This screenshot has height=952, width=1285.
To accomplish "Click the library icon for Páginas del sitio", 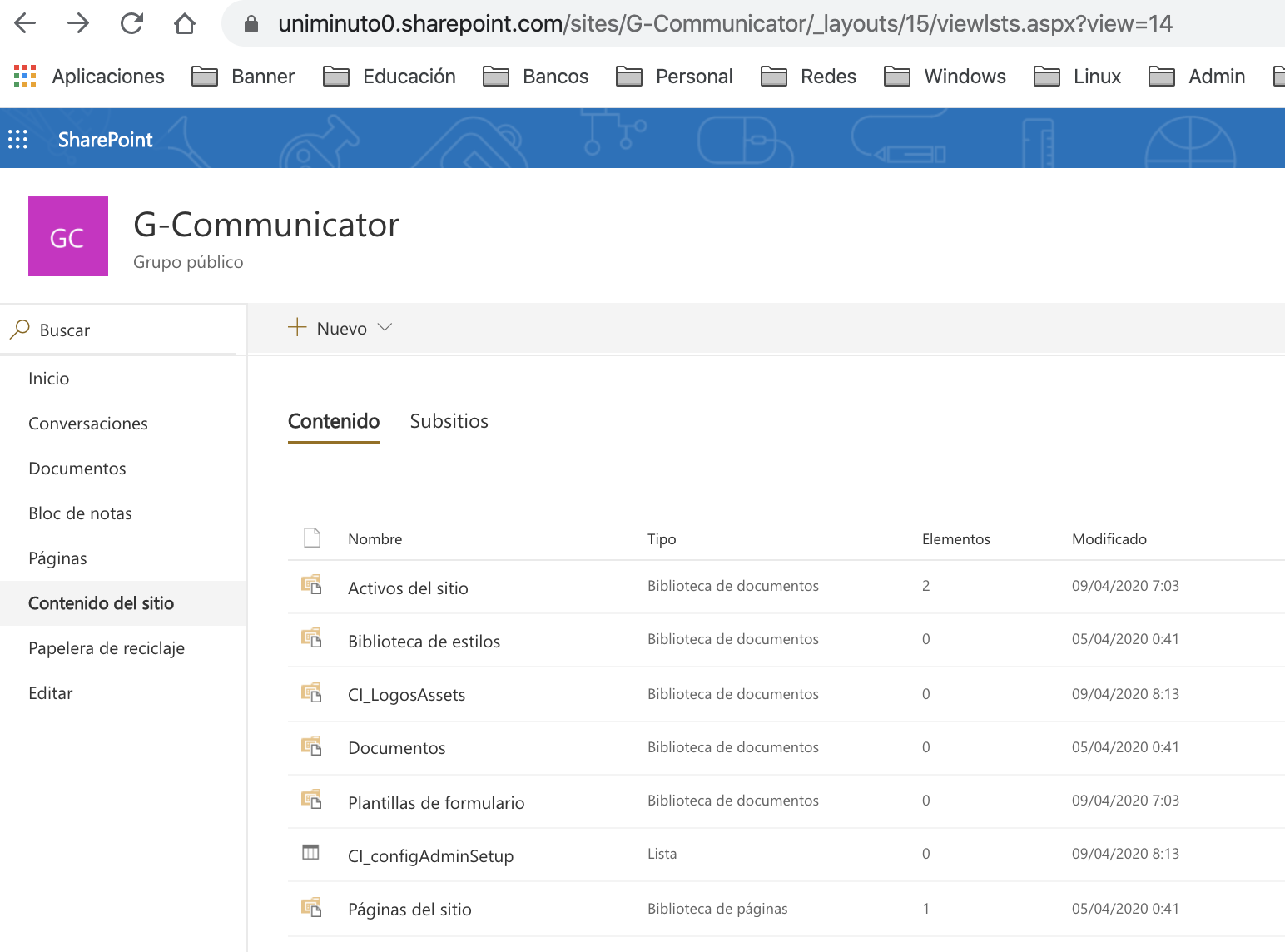I will (x=311, y=906).
